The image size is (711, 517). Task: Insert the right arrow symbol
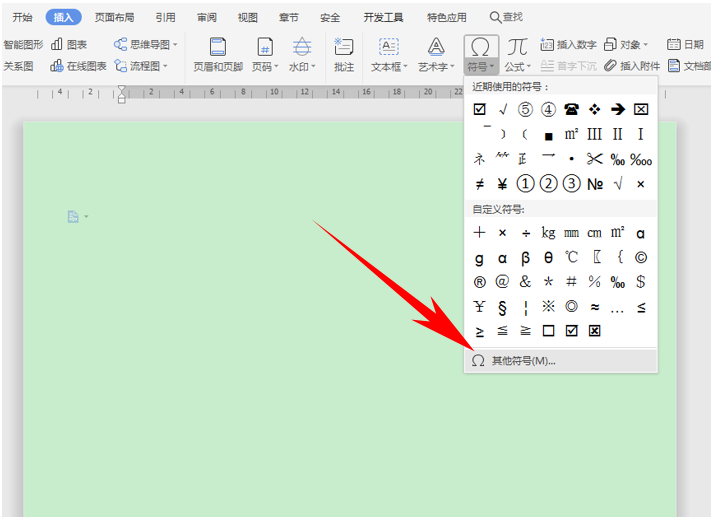pyautogui.click(x=618, y=109)
